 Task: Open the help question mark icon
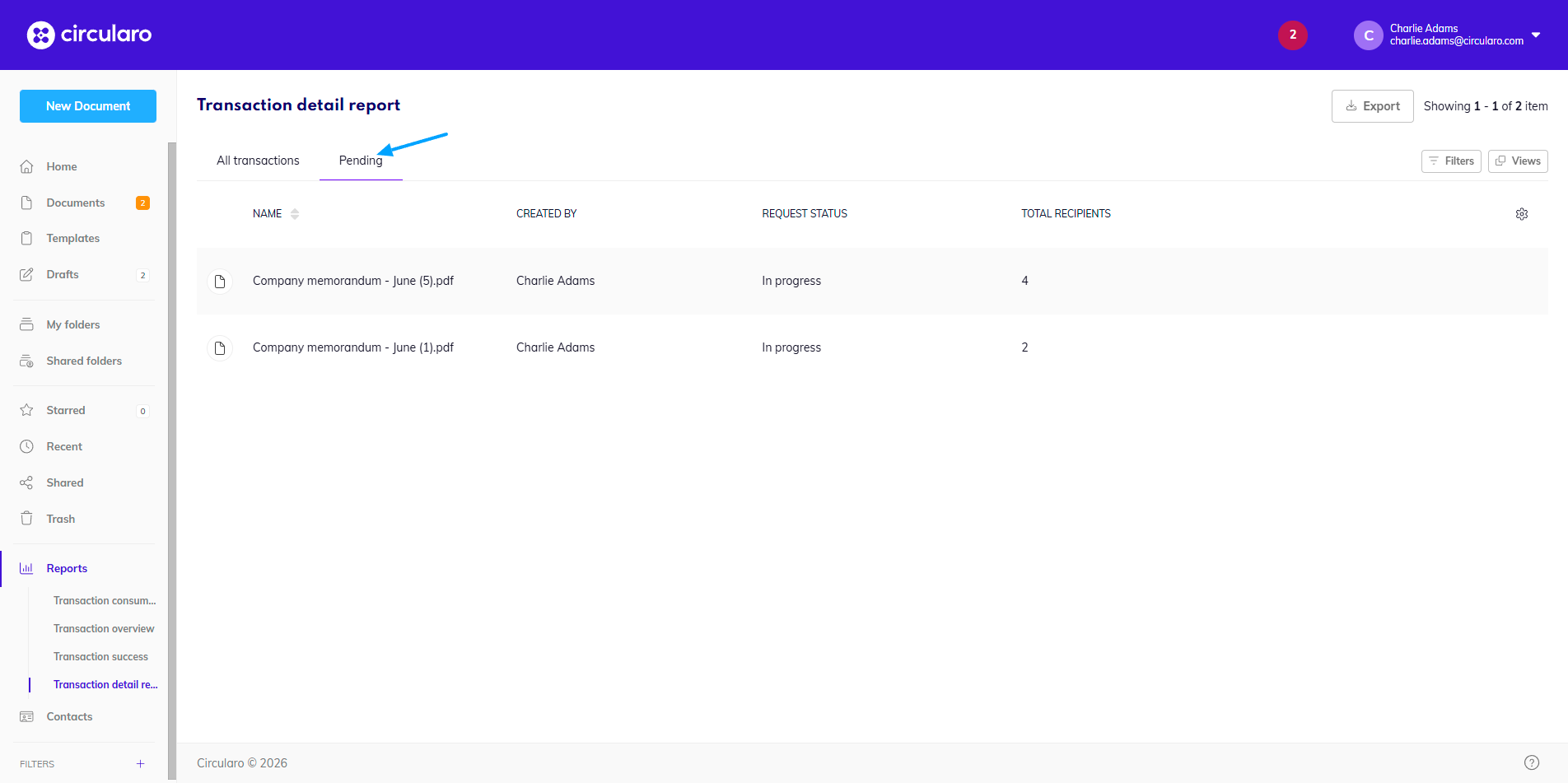[1531, 762]
